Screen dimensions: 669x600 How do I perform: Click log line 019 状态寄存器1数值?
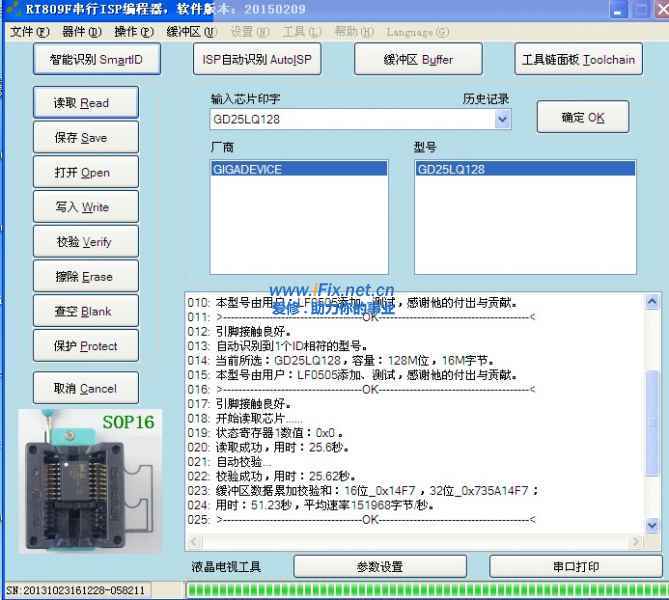click(x=265, y=433)
